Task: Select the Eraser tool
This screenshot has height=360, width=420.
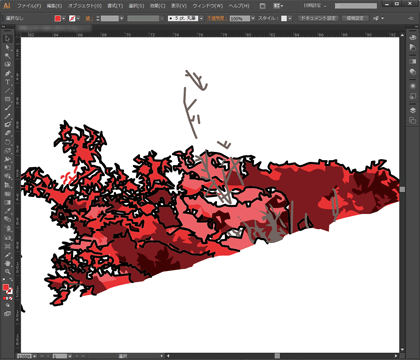Action: click(x=7, y=133)
